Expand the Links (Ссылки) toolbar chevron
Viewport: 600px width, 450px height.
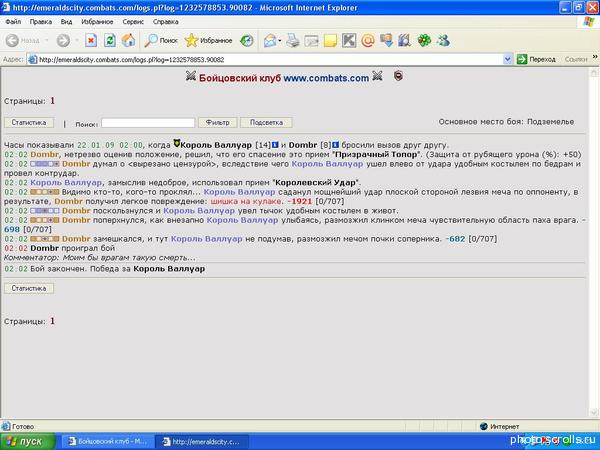595,57
